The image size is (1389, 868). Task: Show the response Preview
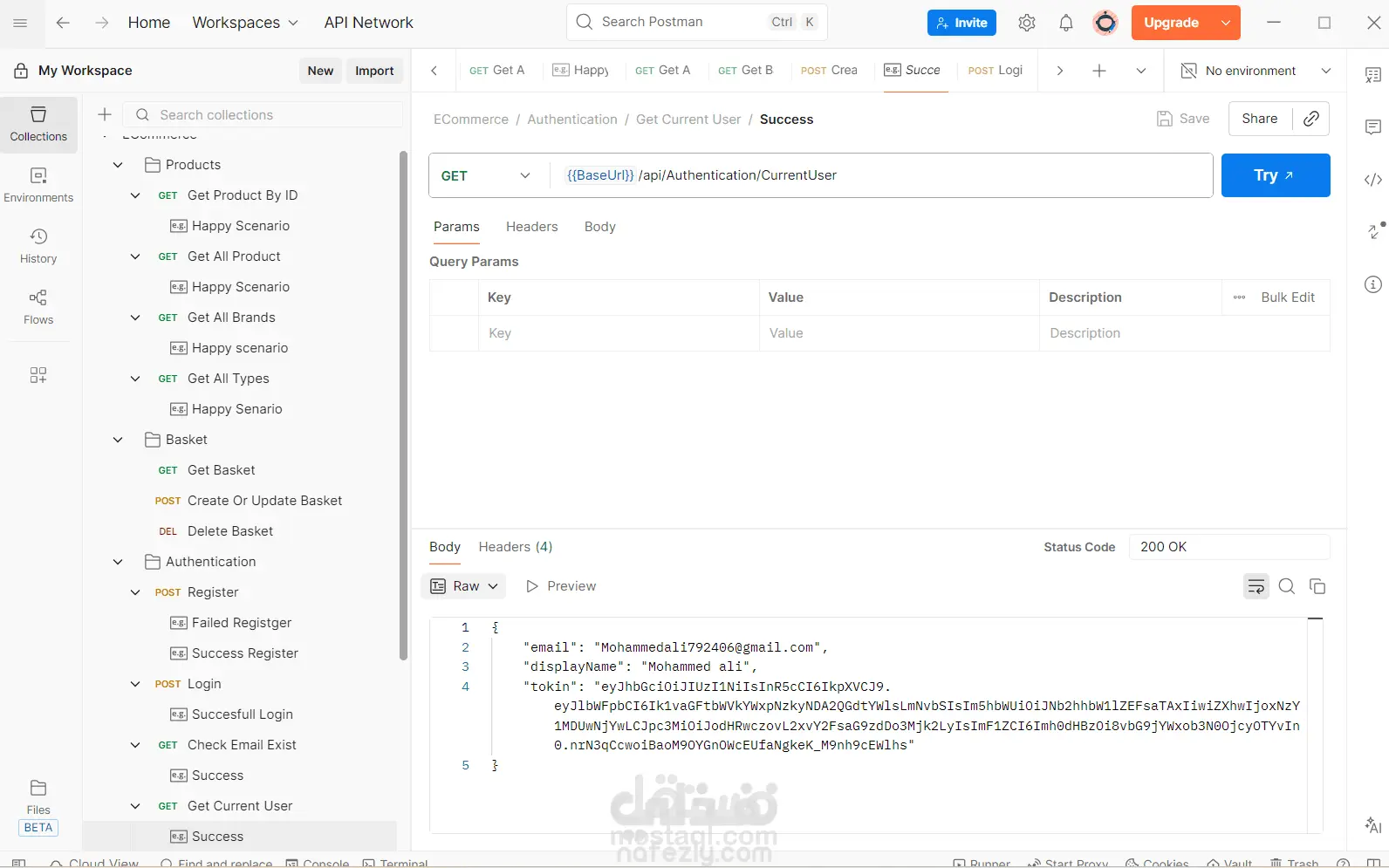(561, 586)
